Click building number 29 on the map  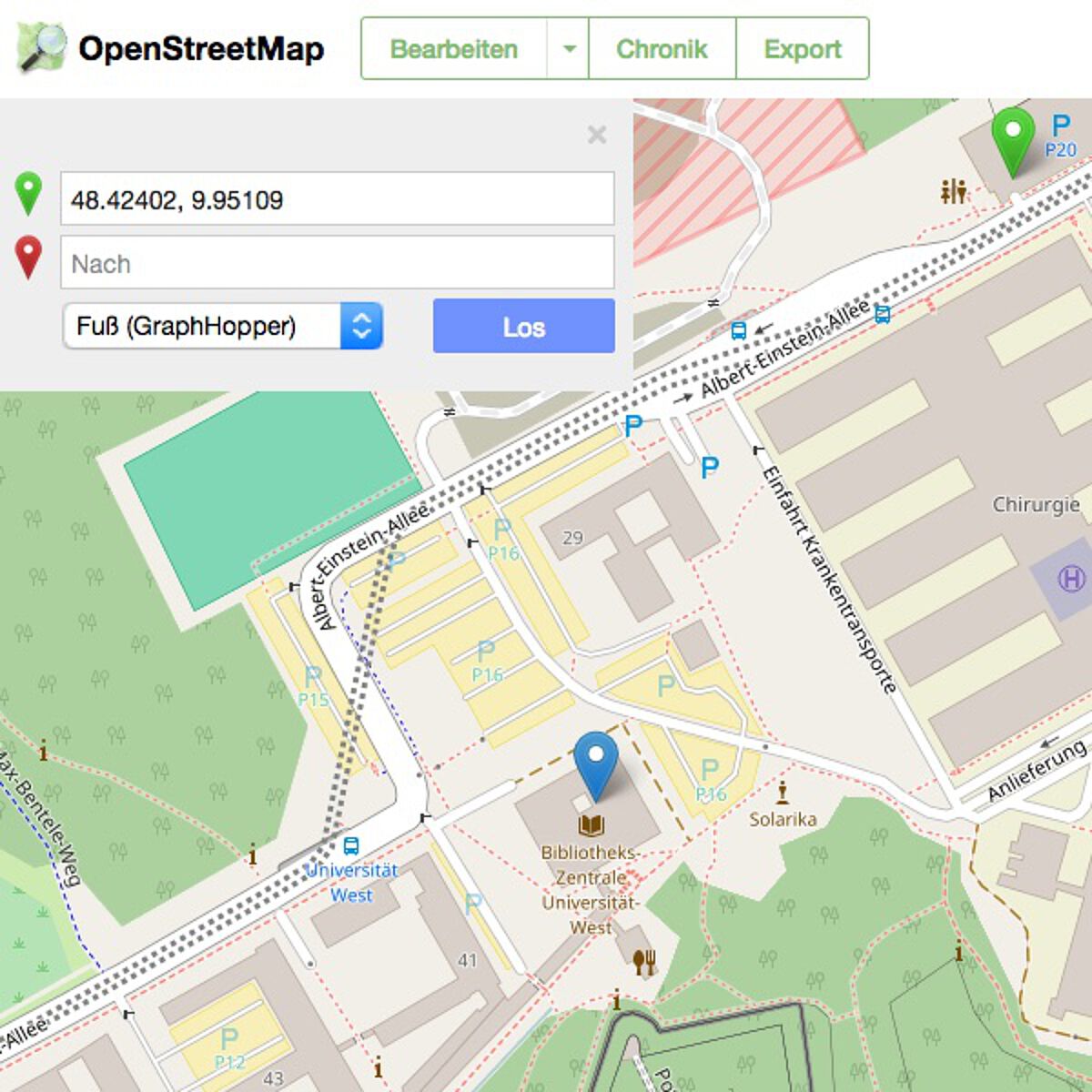[572, 537]
